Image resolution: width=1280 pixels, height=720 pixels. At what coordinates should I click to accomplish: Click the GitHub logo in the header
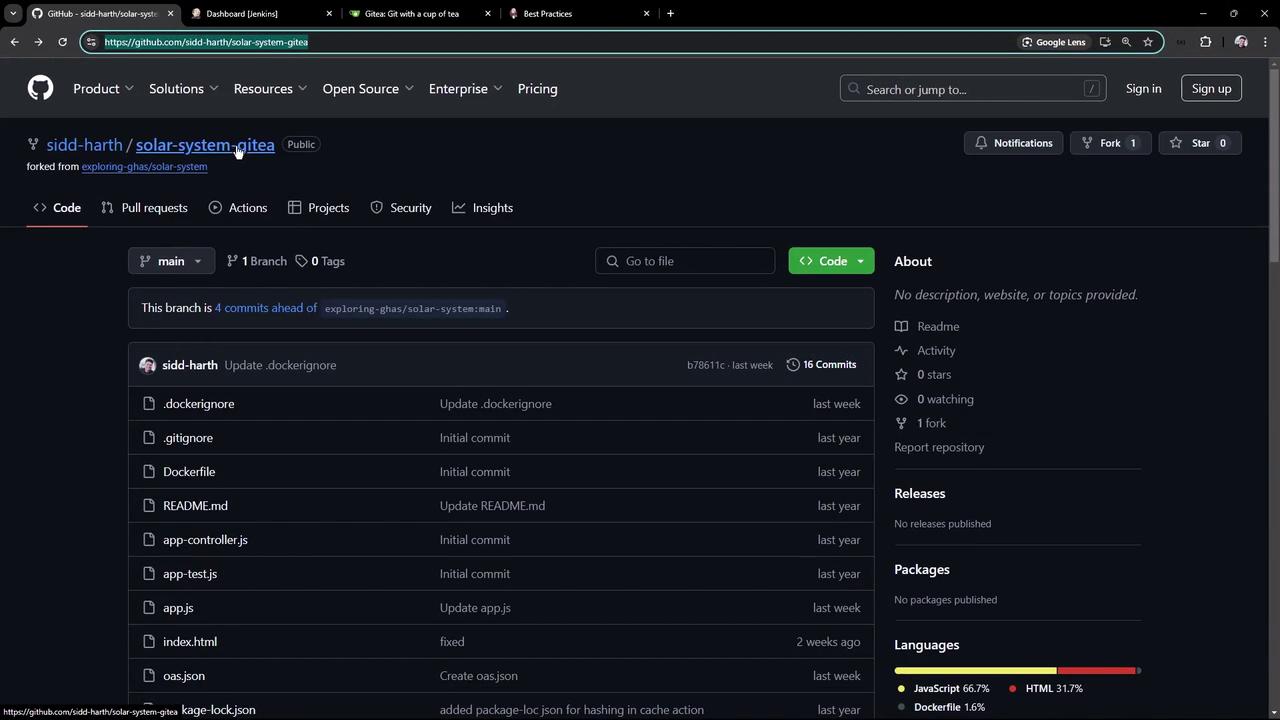[40, 88]
